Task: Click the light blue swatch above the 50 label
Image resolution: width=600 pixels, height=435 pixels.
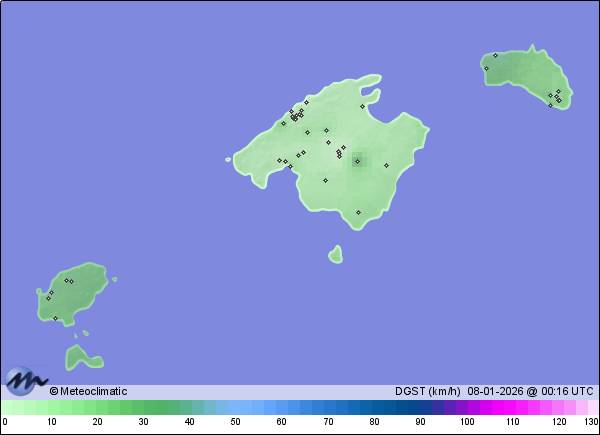Action: 236,407
